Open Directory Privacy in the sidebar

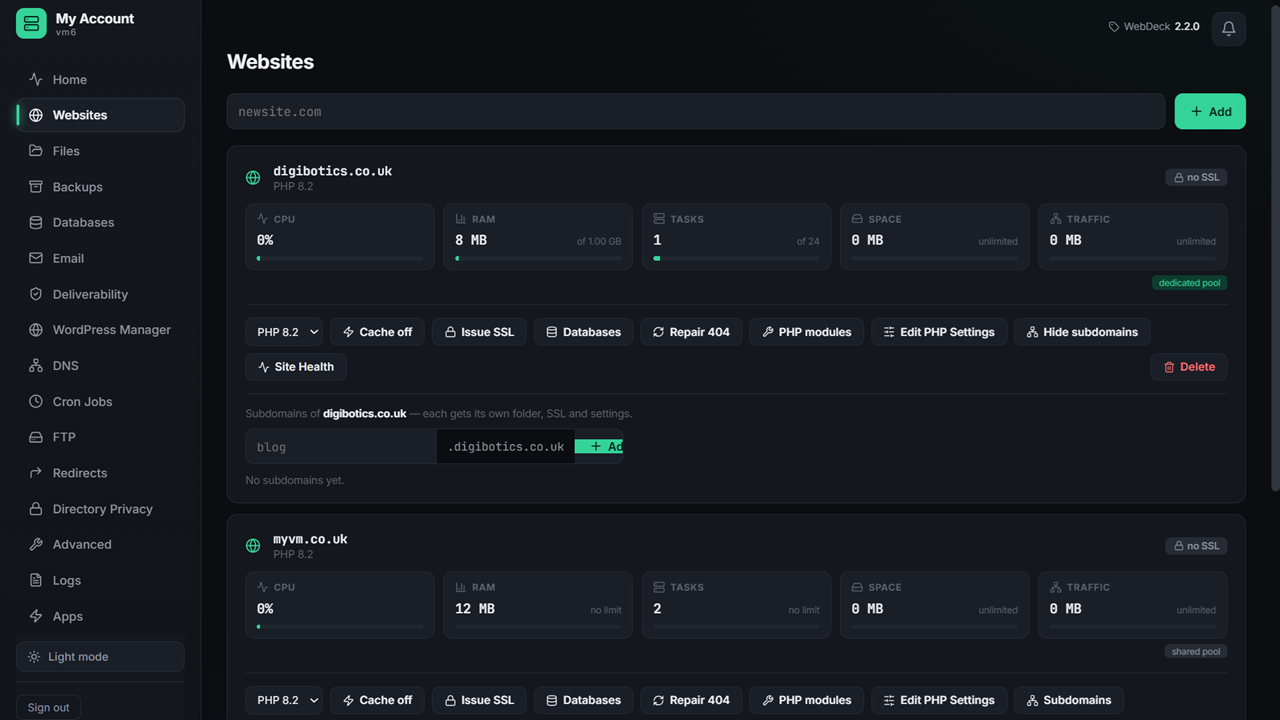point(100,509)
